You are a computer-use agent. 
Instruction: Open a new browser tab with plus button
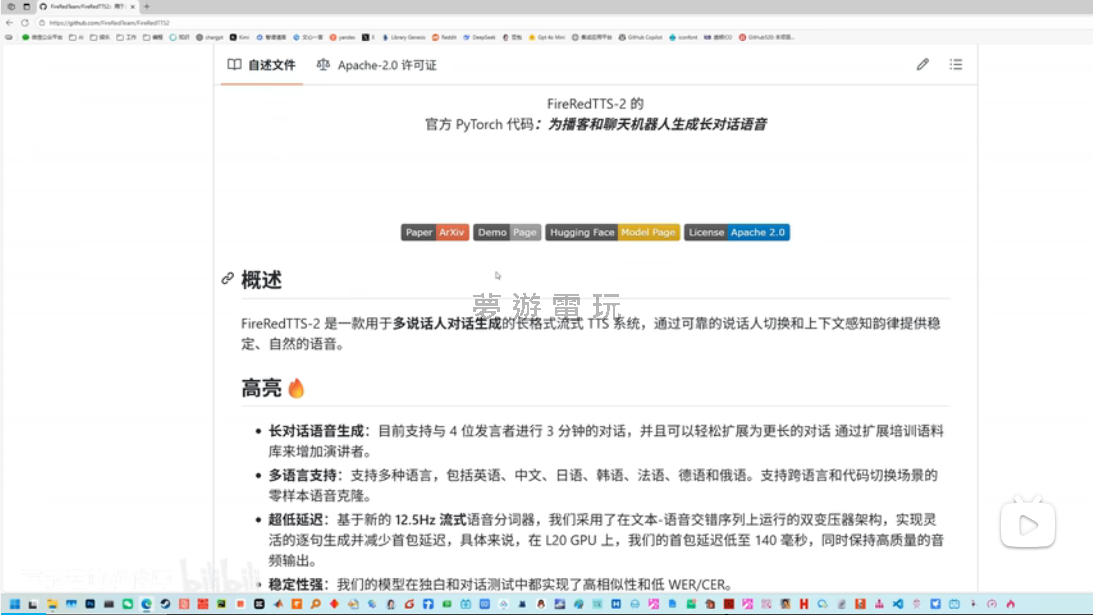click(x=147, y=7)
